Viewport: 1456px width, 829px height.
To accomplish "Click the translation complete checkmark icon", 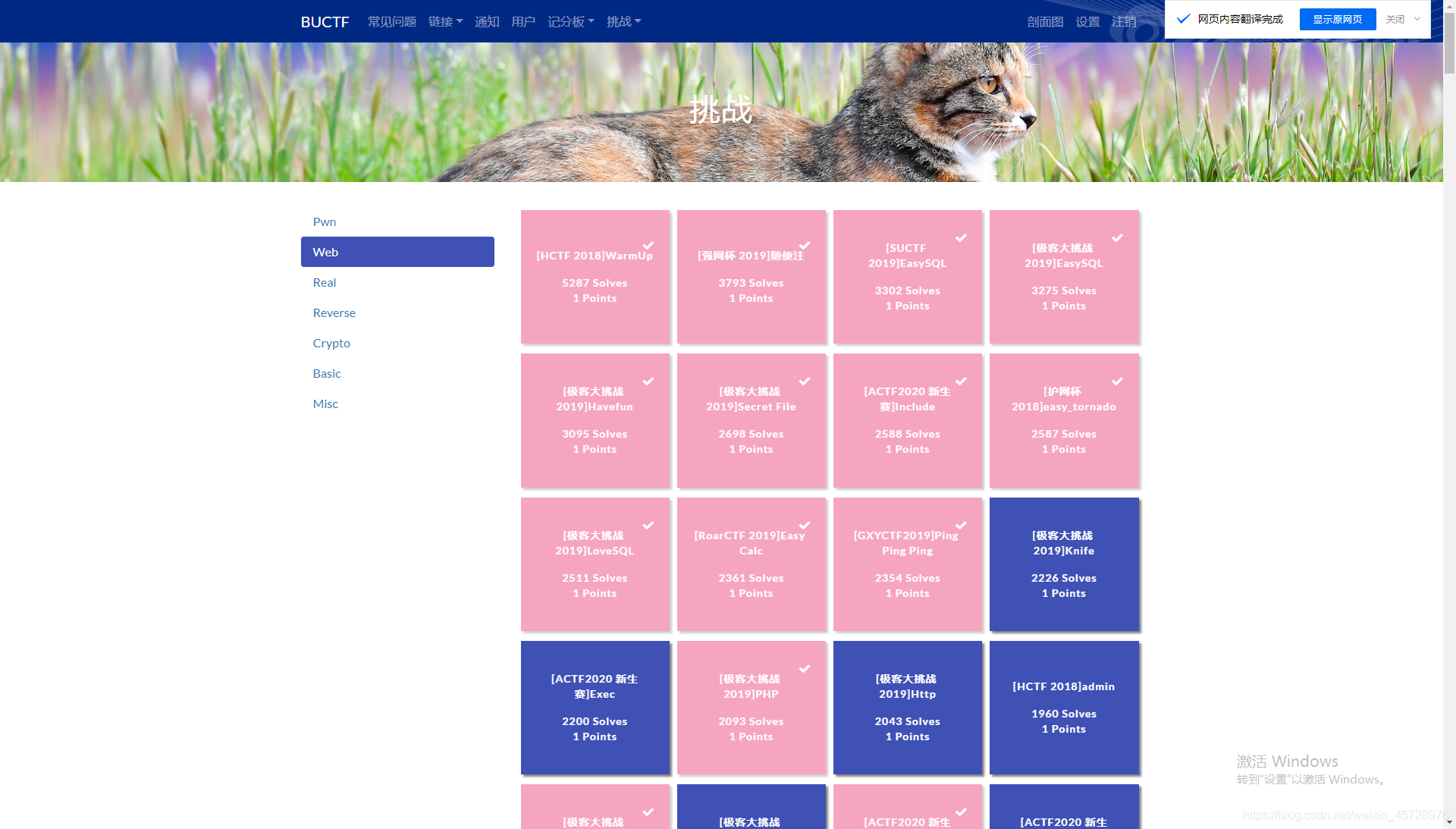I will pyautogui.click(x=1183, y=19).
